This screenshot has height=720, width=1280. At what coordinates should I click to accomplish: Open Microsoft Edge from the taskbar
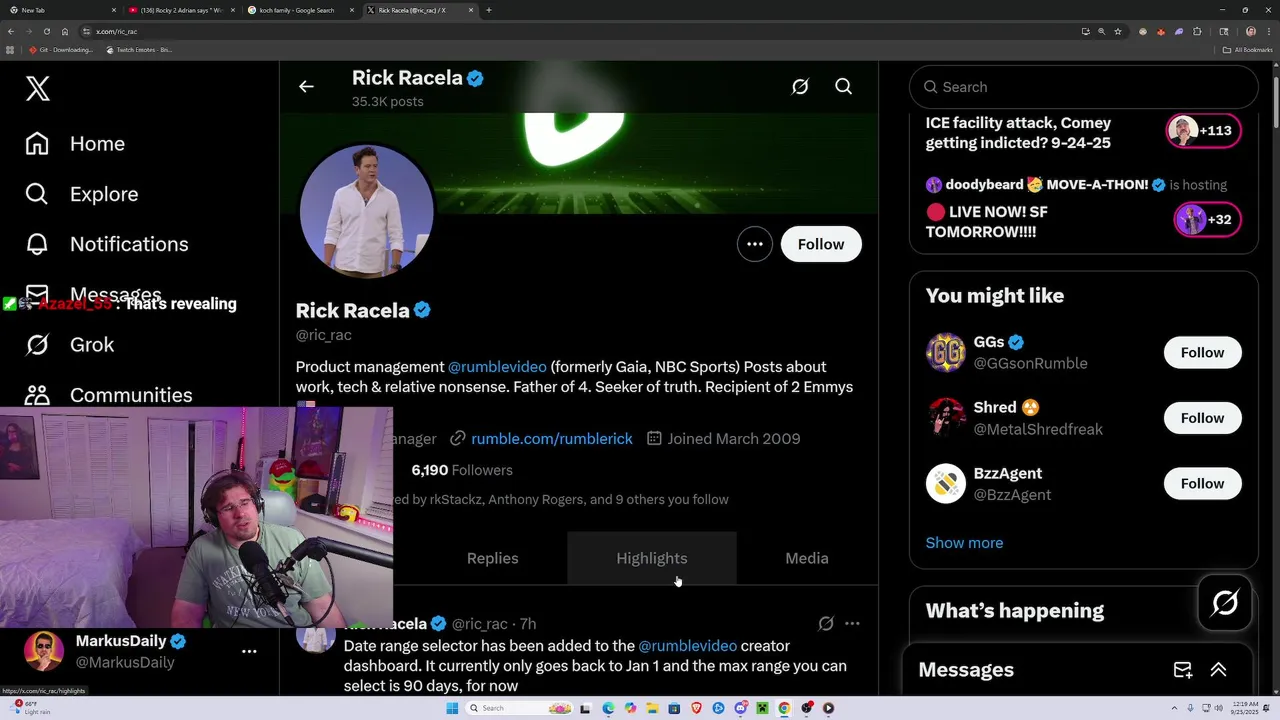coord(608,708)
